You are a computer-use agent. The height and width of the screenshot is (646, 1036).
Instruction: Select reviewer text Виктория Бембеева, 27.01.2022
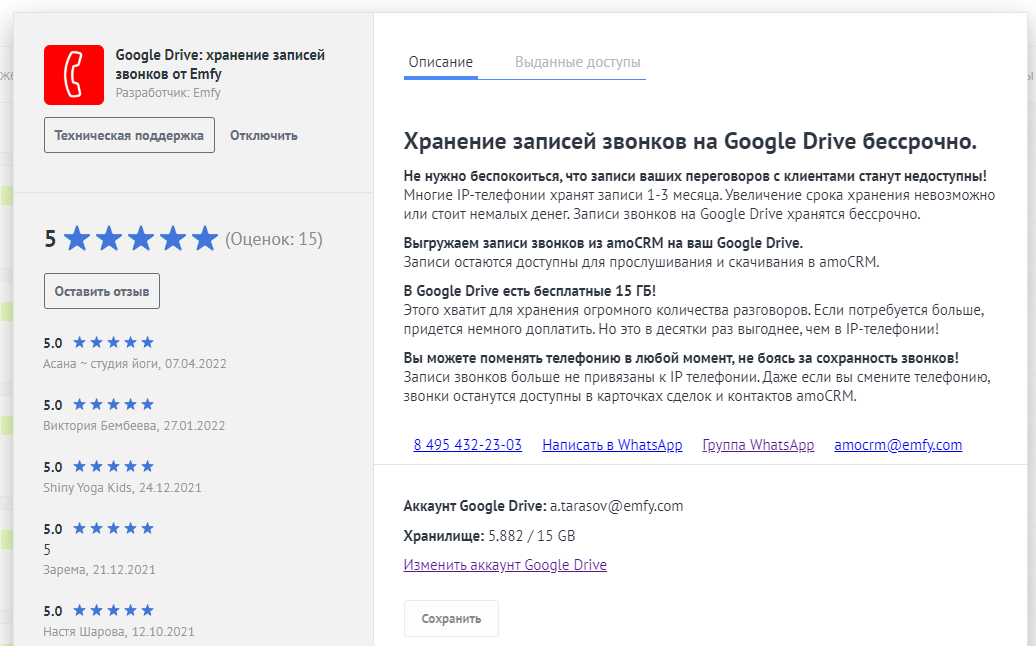pyautogui.click(x=134, y=426)
